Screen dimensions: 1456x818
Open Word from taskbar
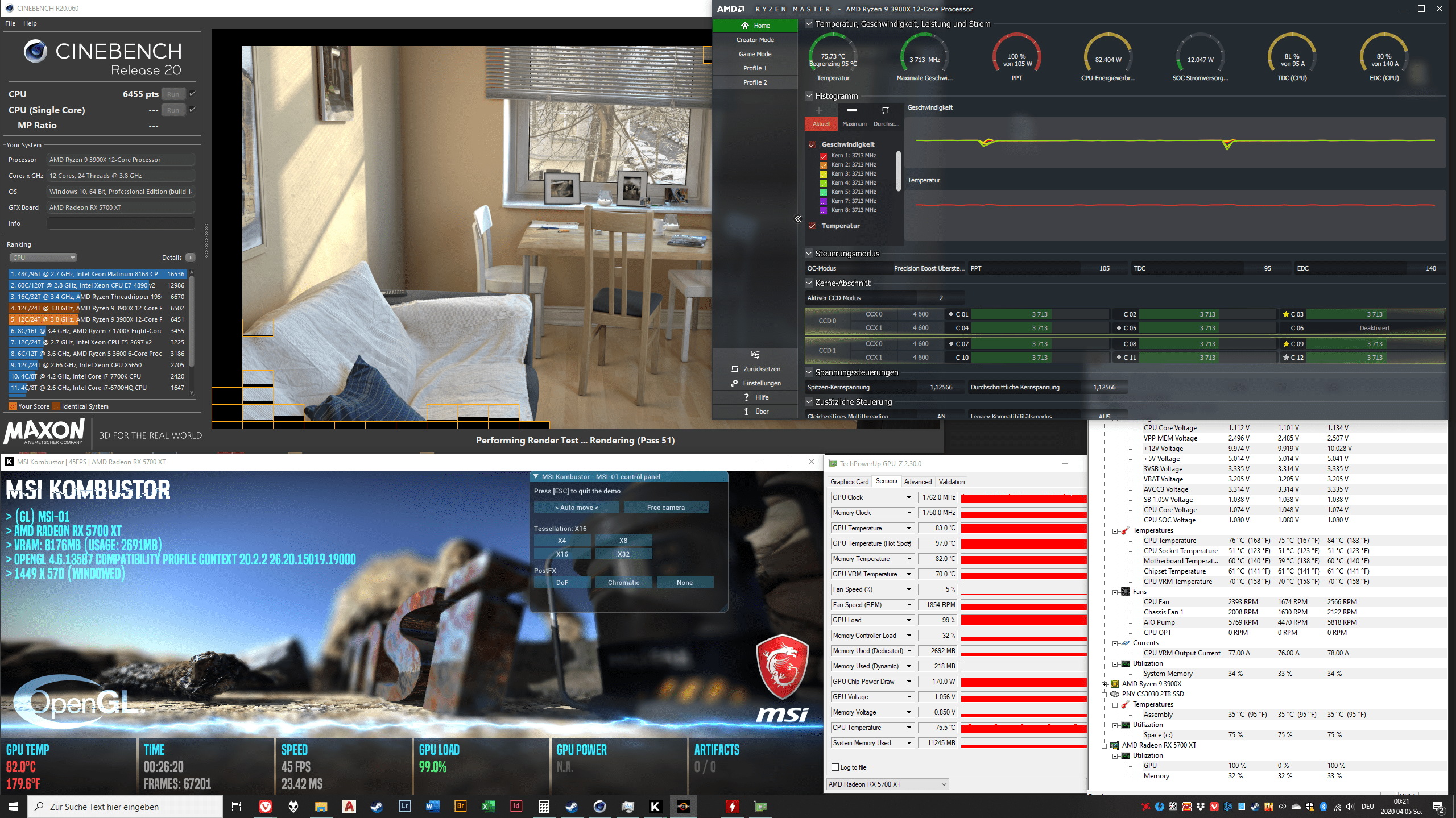click(x=432, y=806)
